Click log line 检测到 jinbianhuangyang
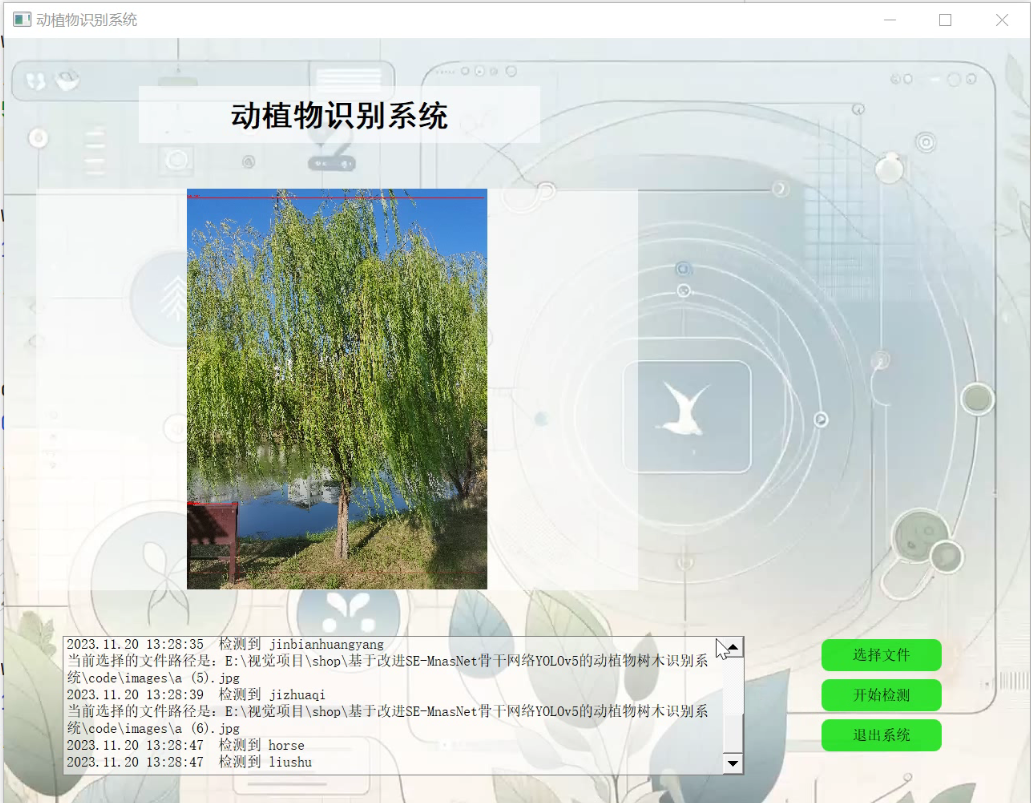This screenshot has width=1031, height=803. coord(225,645)
